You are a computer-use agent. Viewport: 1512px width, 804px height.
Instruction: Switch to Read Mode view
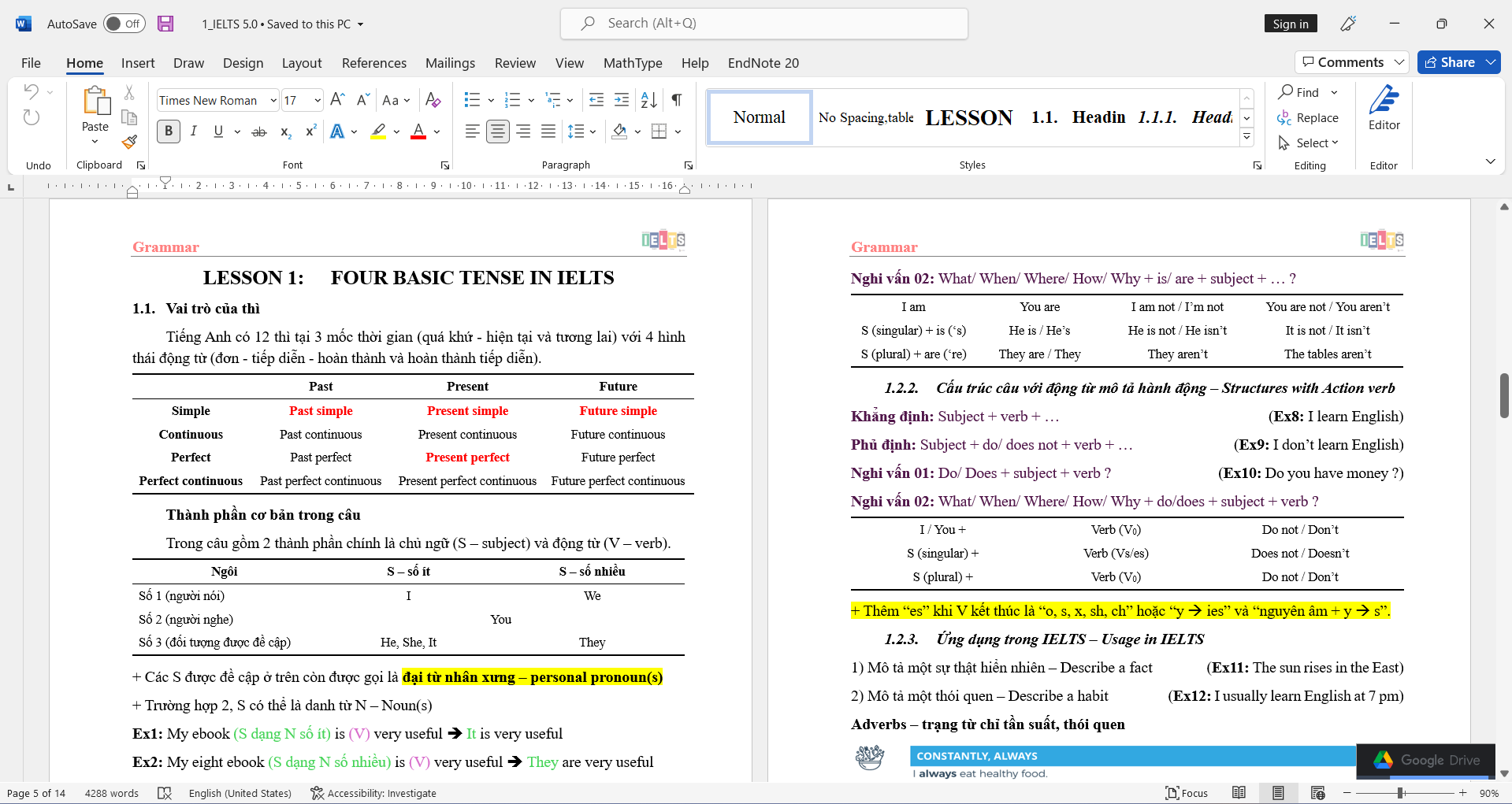[1239, 793]
